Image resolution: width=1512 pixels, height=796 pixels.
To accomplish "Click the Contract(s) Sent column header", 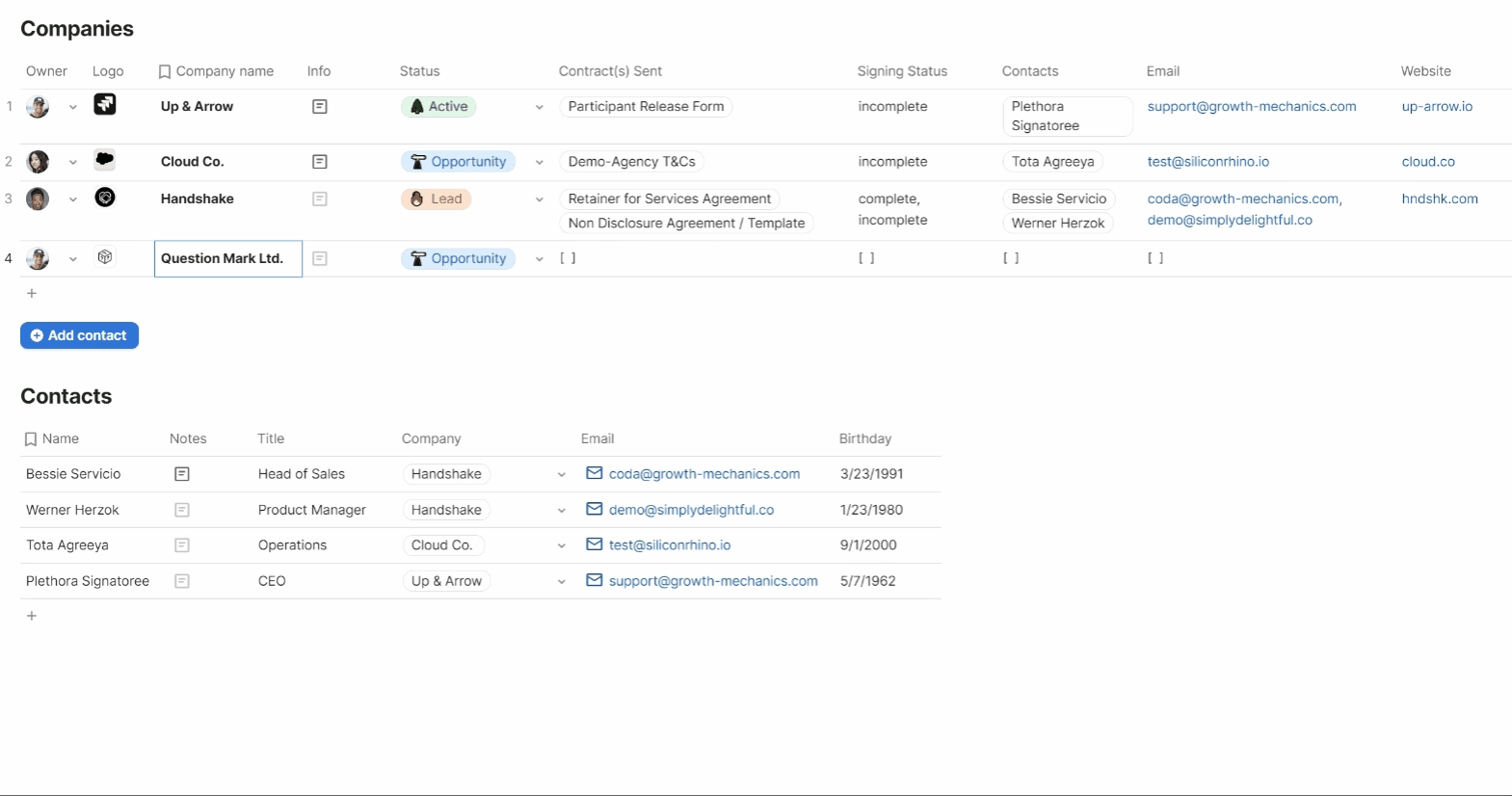I will click(610, 71).
